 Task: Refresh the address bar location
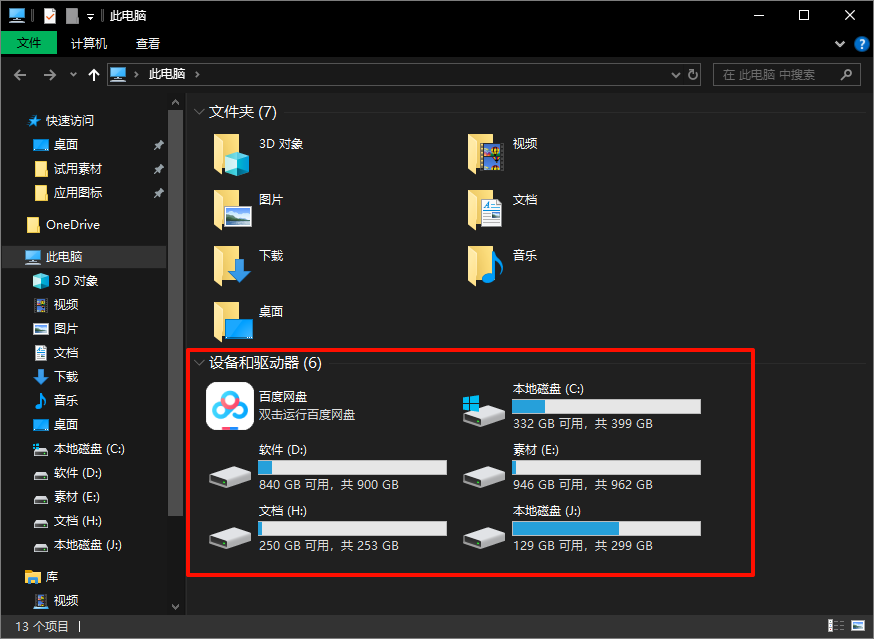(x=693, y=74)
